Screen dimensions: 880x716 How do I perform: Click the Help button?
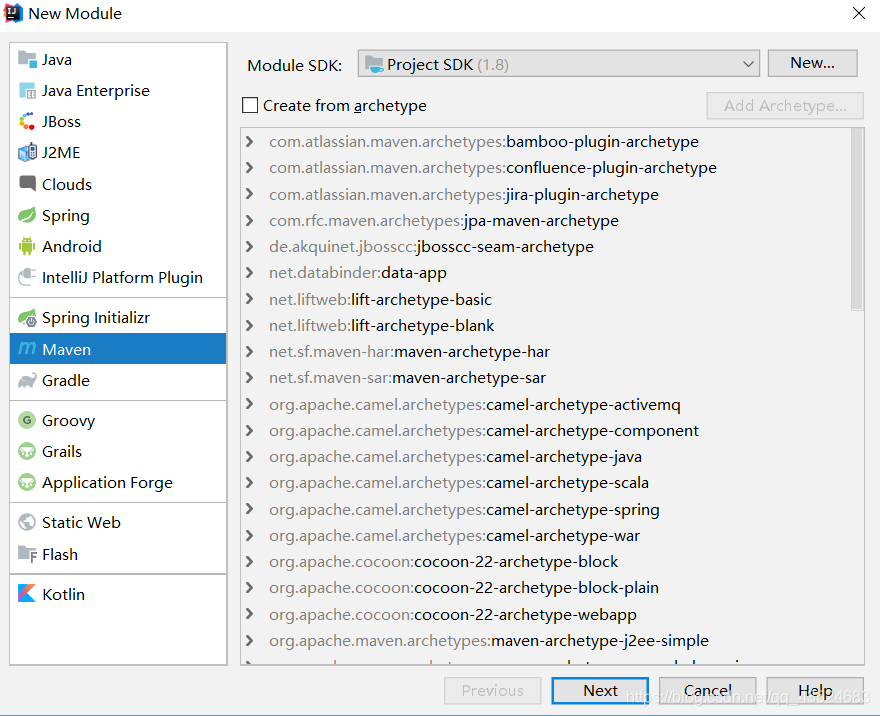pyautogui.click(x=815, y=690)
